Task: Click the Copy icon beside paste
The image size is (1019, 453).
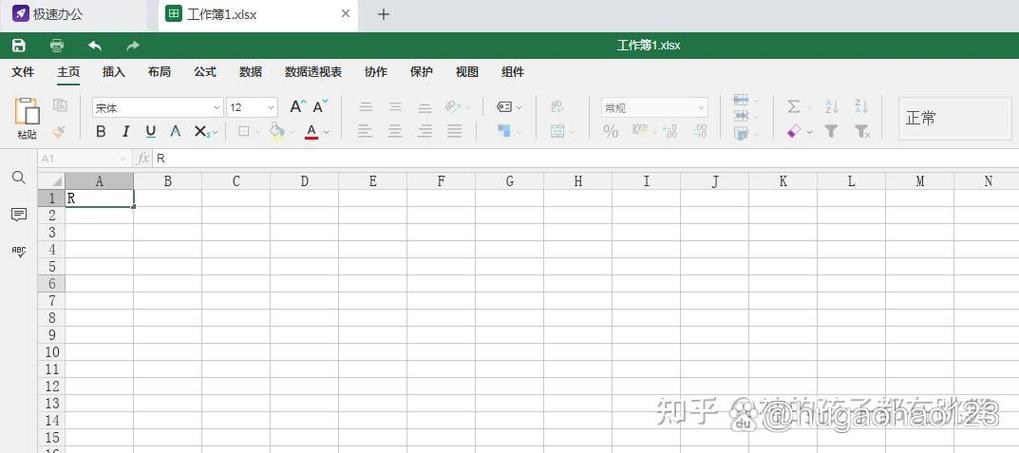Action: [x=60, y=105]
